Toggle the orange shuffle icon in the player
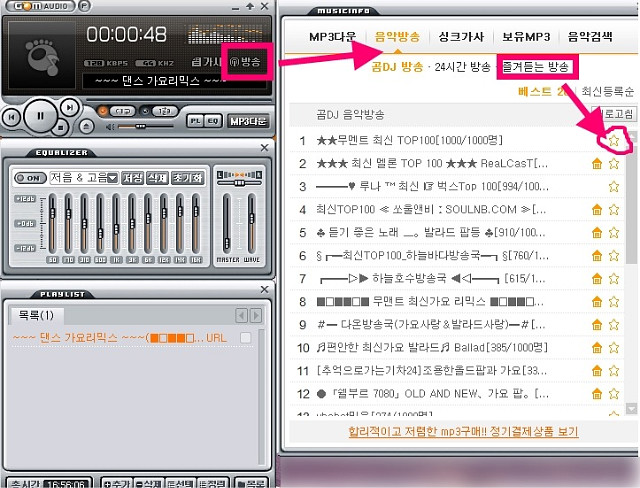The height and width of the screenshot is (488, 640). pos(103,111)
